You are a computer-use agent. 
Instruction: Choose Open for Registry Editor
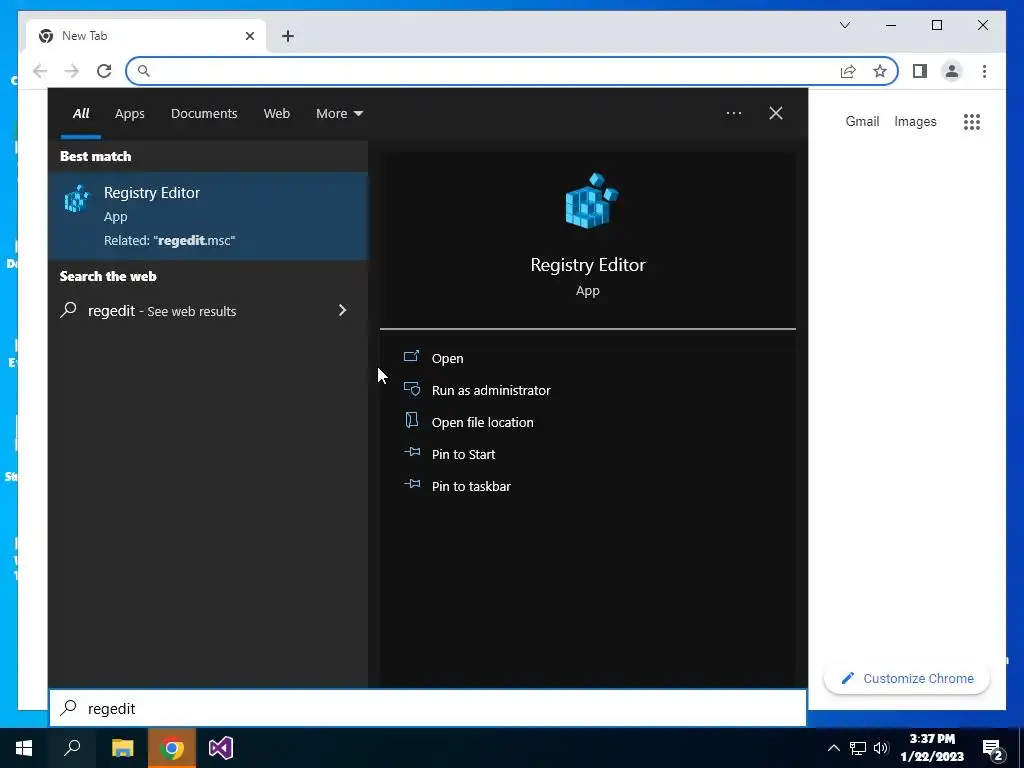pyautogui.click(x=447, y=358)
